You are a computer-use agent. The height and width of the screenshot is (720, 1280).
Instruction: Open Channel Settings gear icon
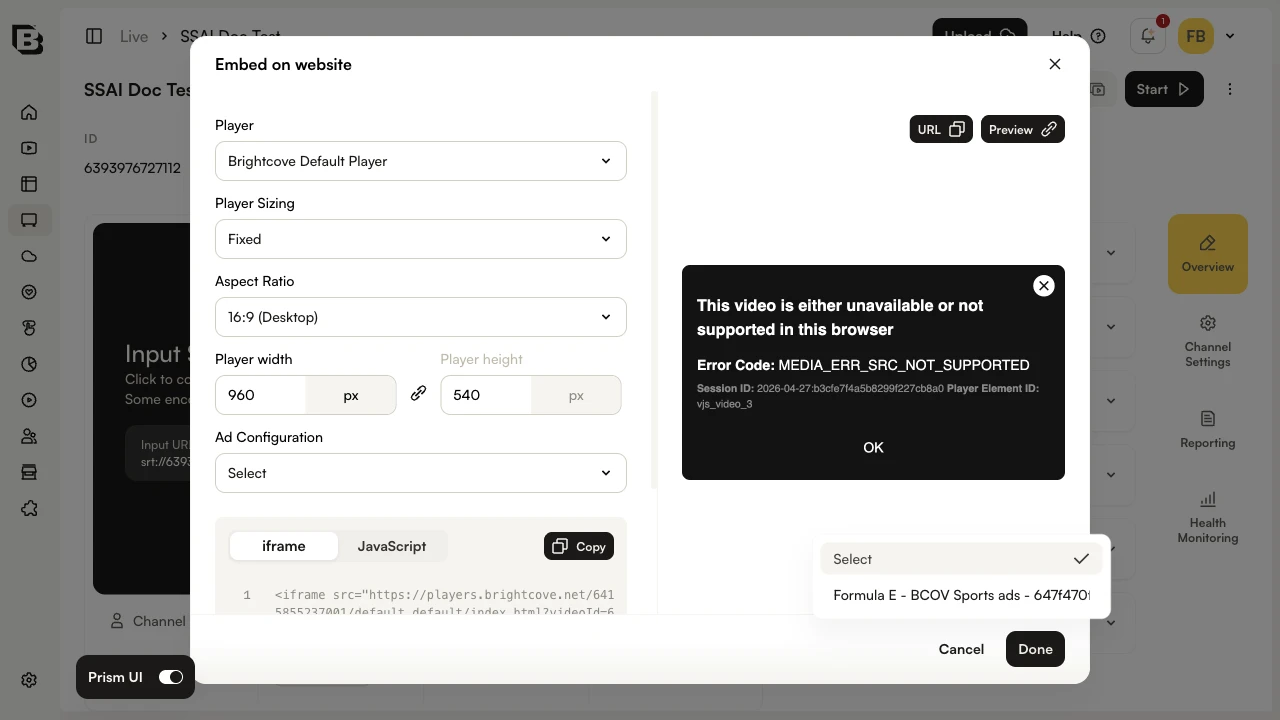coord(1208,323)
